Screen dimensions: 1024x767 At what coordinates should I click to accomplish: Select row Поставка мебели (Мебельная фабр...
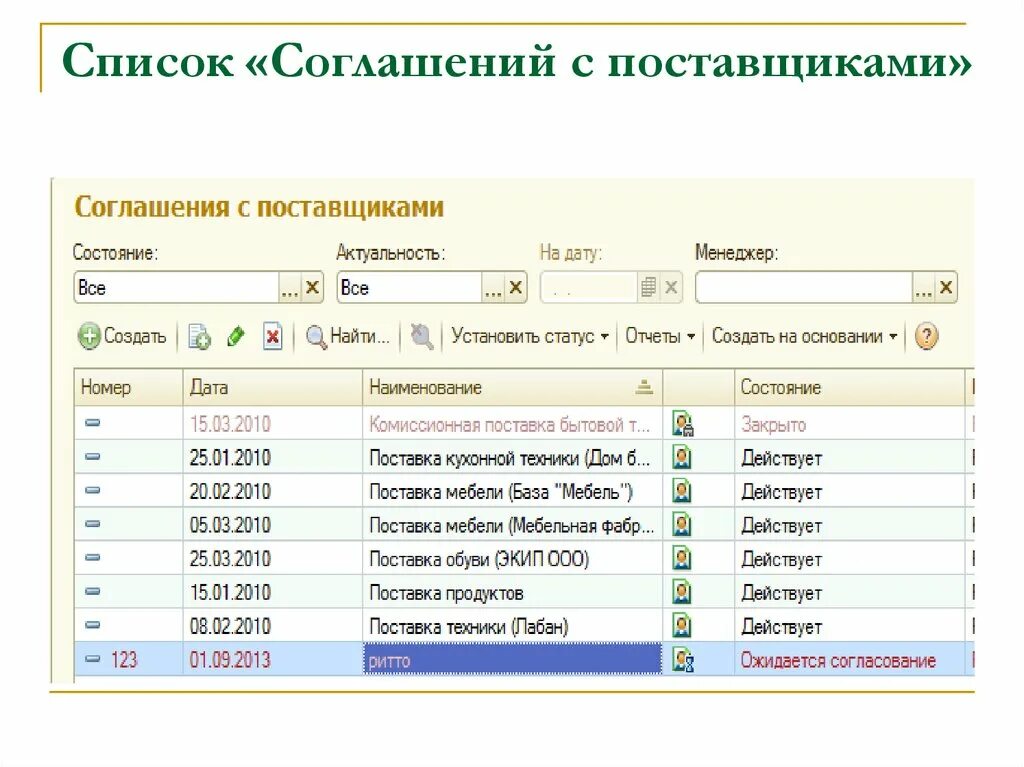513,525
